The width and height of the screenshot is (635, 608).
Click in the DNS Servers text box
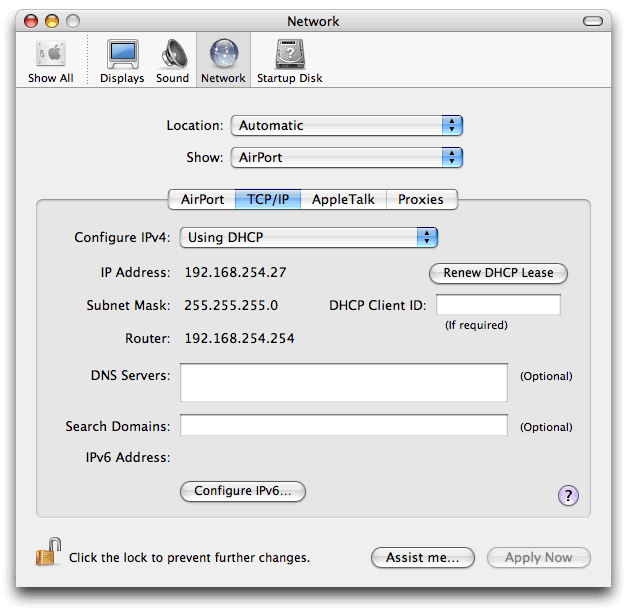[x=344, y=382]
